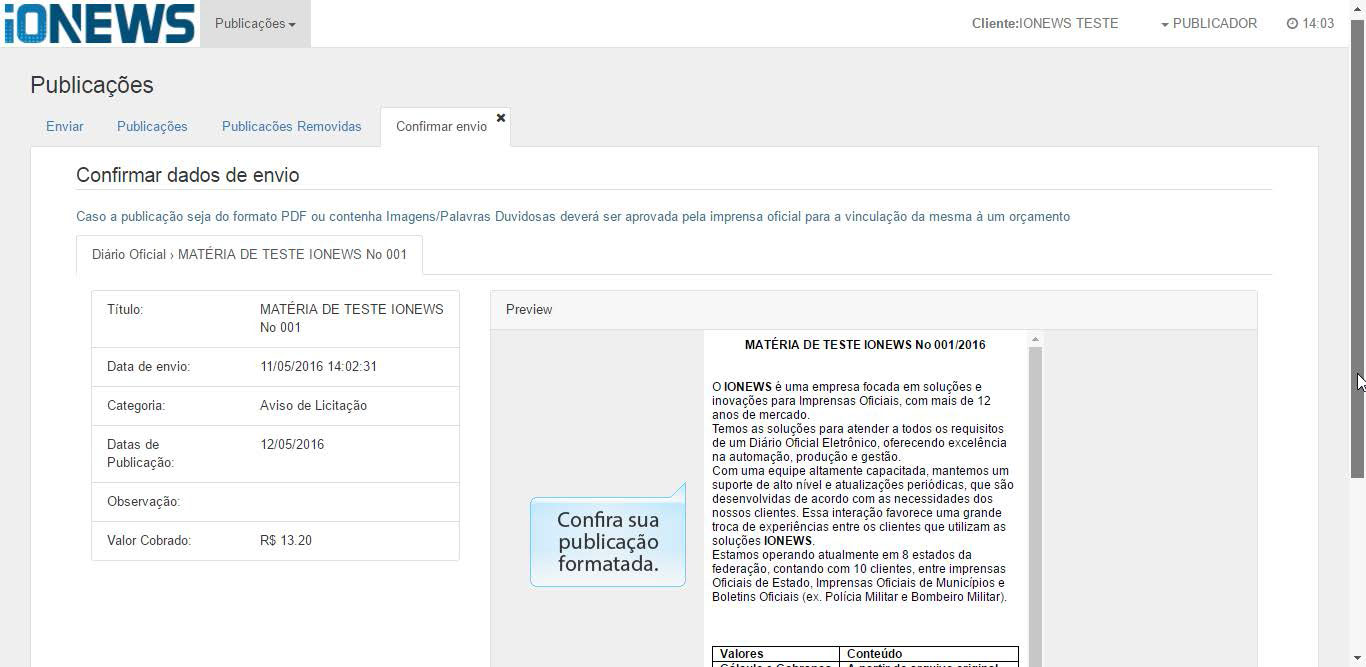Click the Valor Cobrado R$ 13.20
The image size is (1366, 667).
286,540
